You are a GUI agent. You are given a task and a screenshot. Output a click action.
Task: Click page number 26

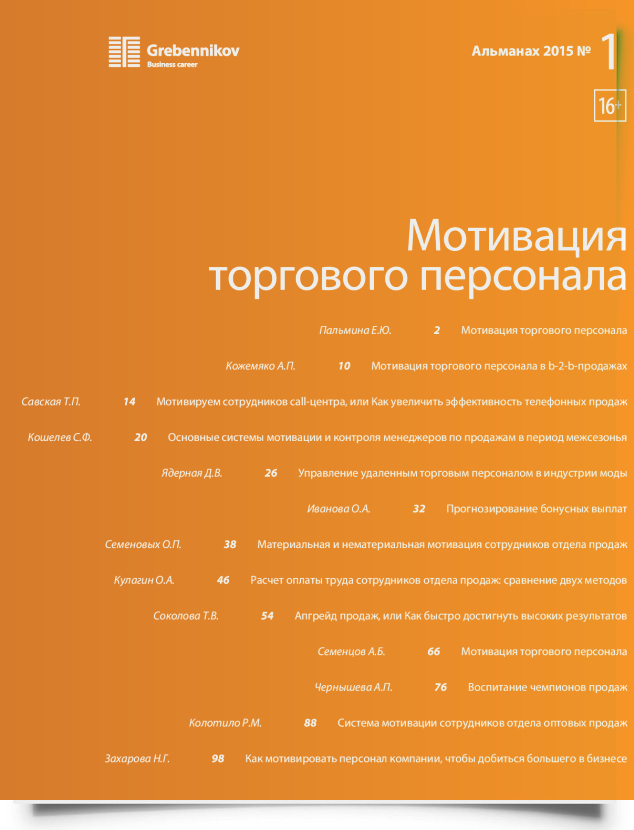tap(270, 473)
